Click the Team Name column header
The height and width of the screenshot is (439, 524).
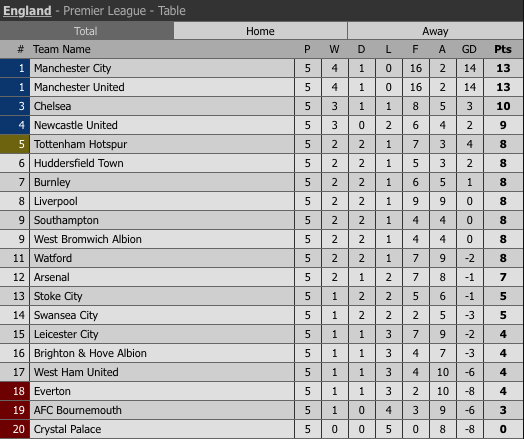(x=62, y=49)
